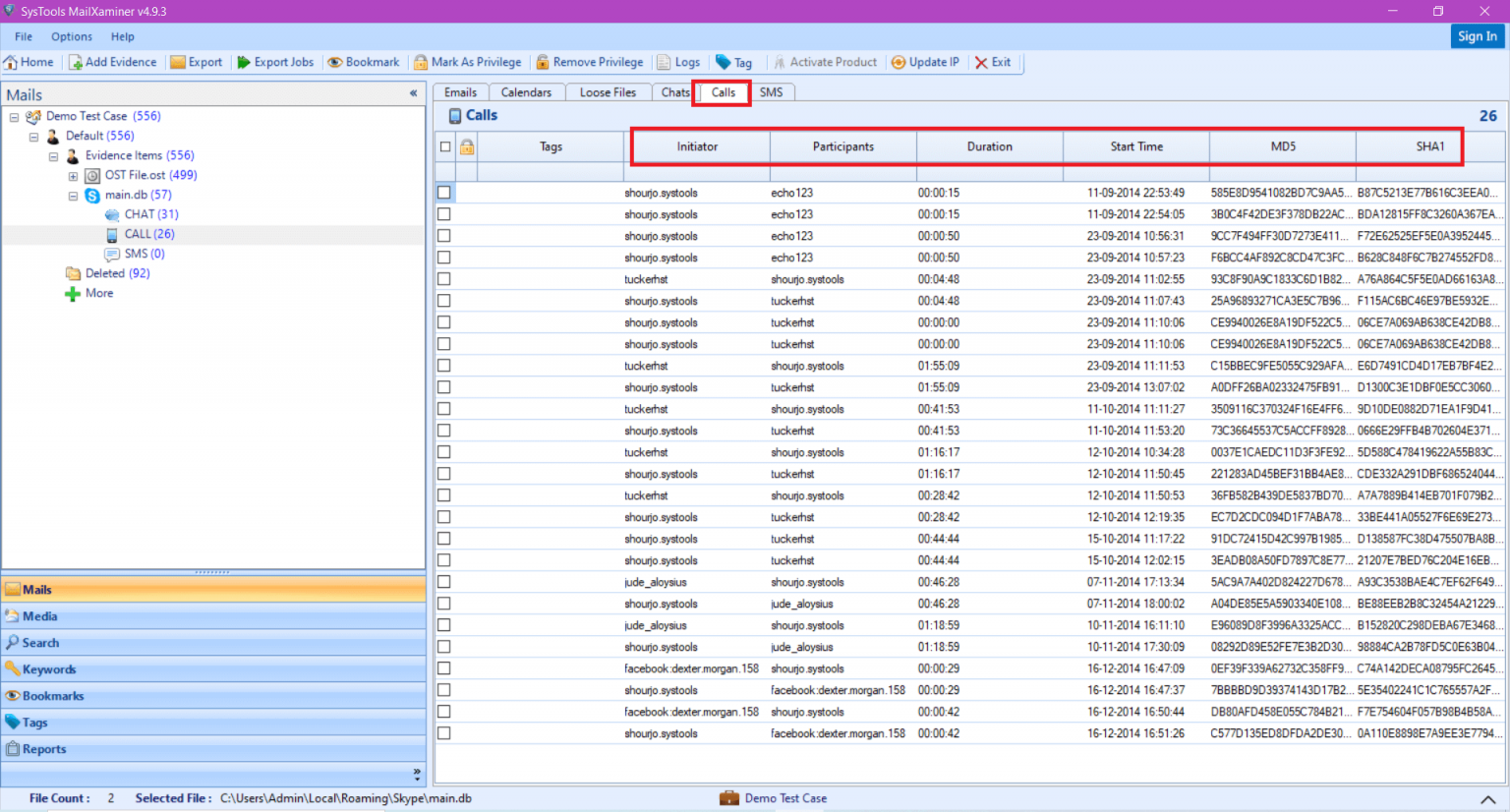Open the Media pane in sidebar
The width and height of the screenshot is (1510, 812).
[213, 616]
